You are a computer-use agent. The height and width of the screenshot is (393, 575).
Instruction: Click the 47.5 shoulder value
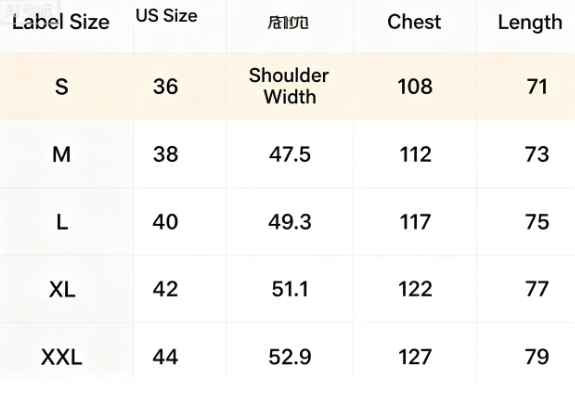[290, 154]
